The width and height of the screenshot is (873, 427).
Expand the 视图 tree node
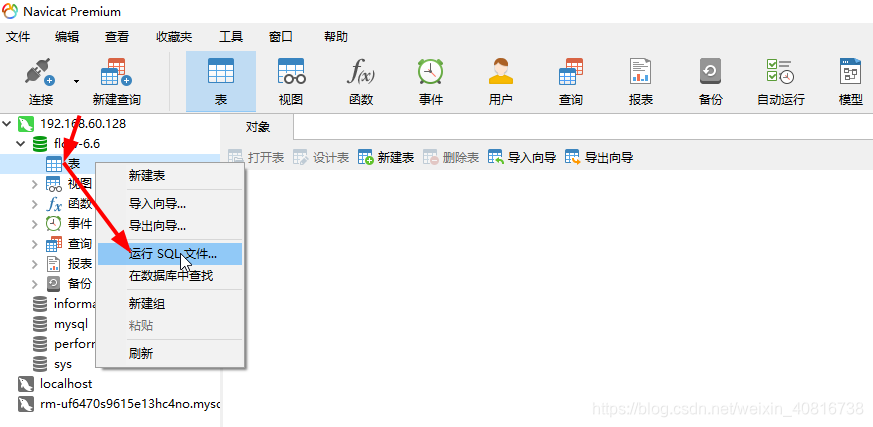click(35, 184)
